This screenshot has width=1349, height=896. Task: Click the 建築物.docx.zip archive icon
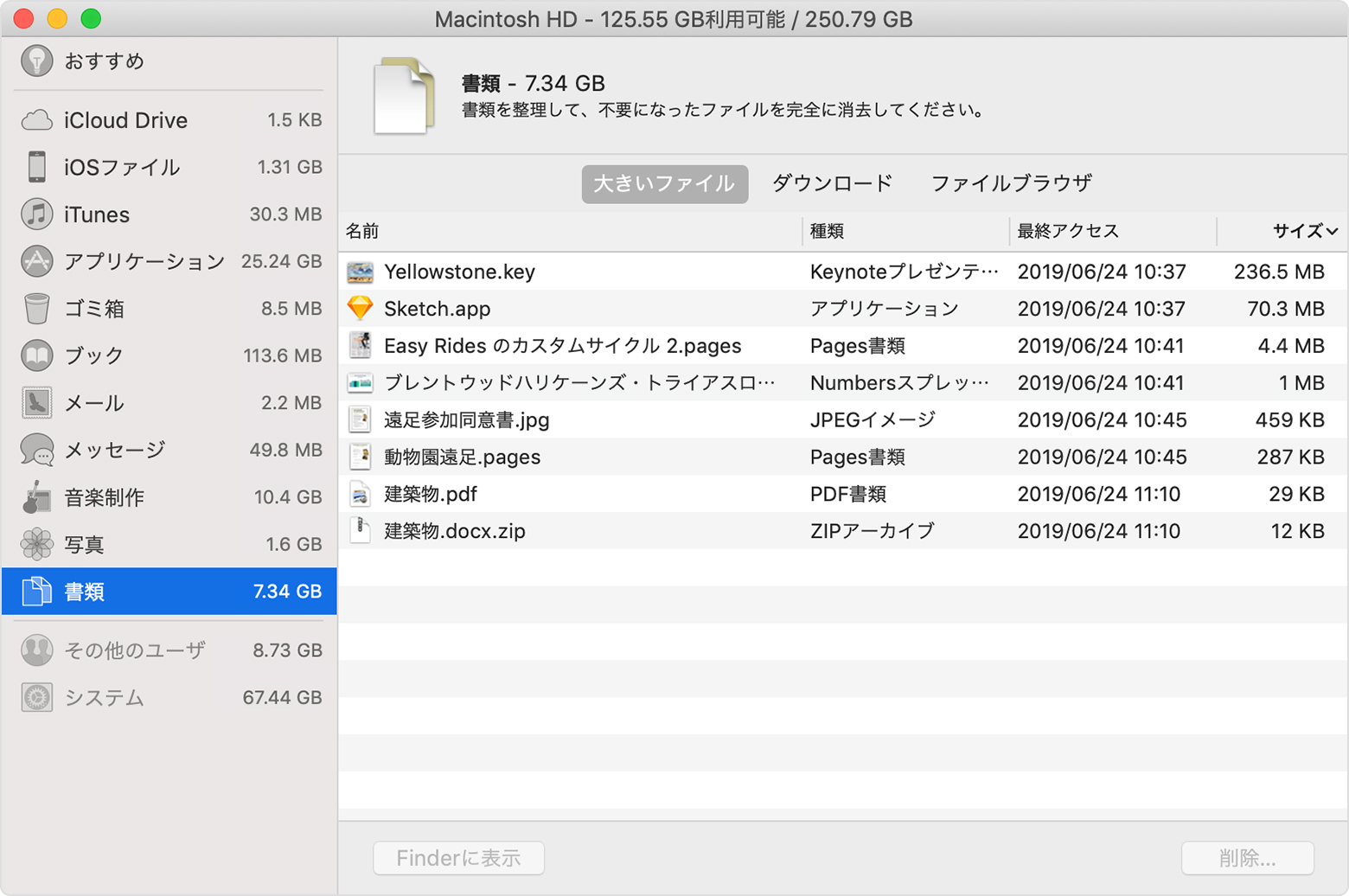(x=360, y=530)
